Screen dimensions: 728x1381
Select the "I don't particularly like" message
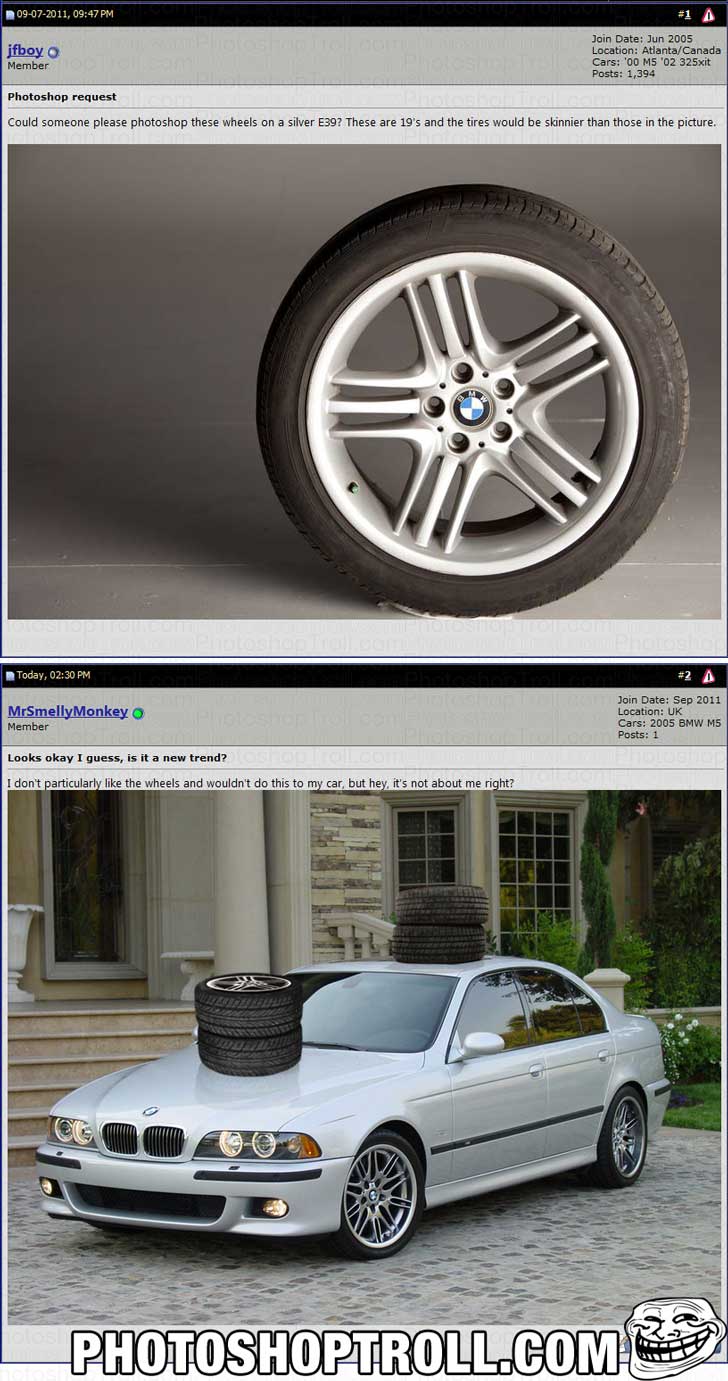261,782
